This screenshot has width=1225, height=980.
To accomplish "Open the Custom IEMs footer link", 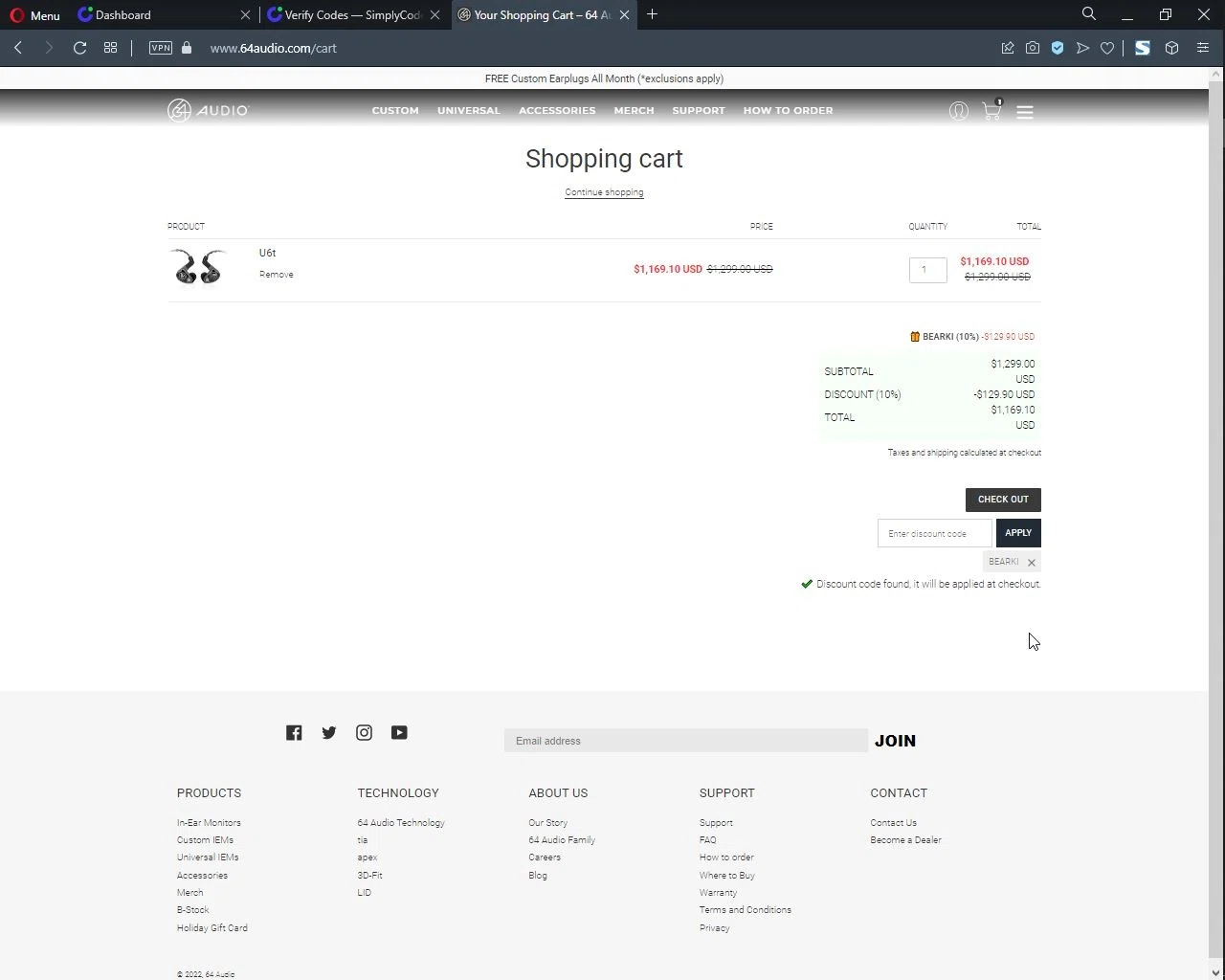I will coord(205,840).
